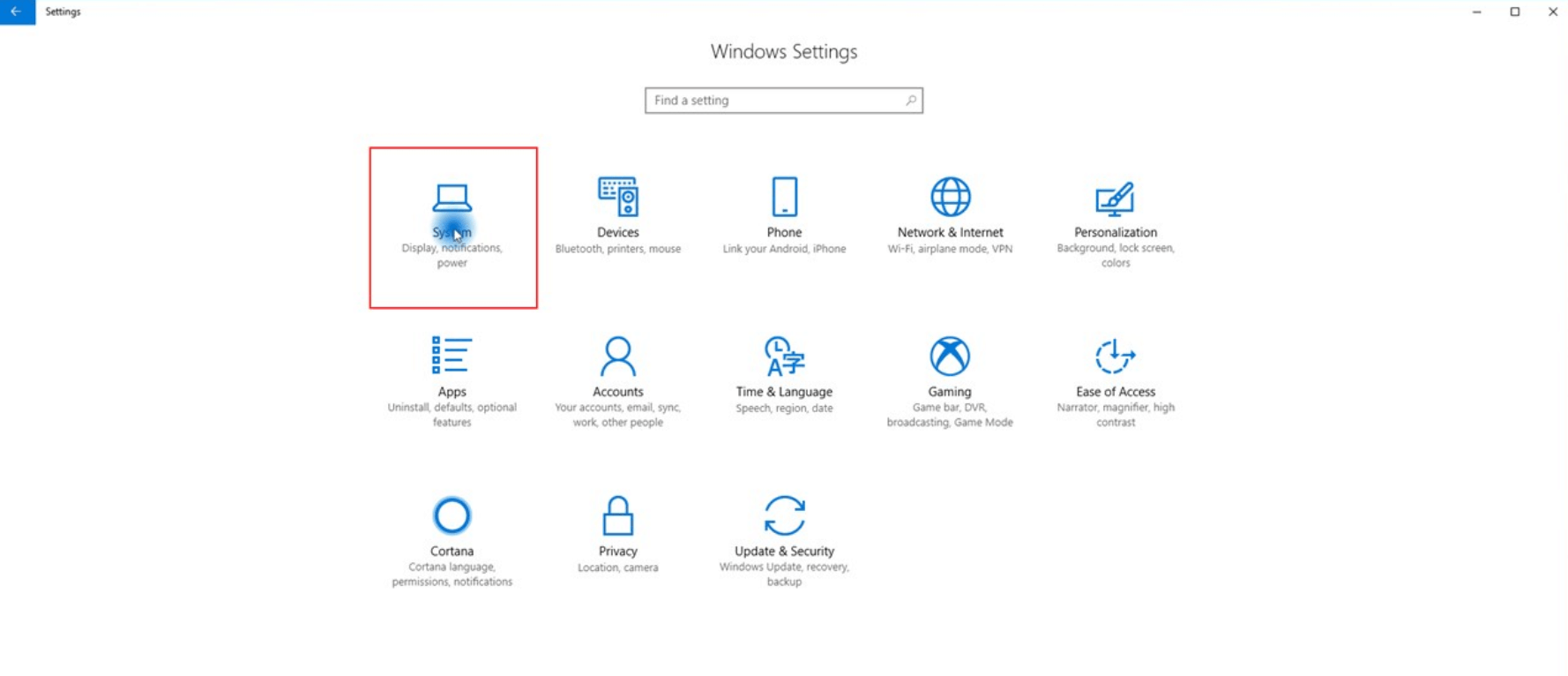Open the Devices keyboard and speaker icon
This screenshot has width=1568, height=676.
point(617,196)
